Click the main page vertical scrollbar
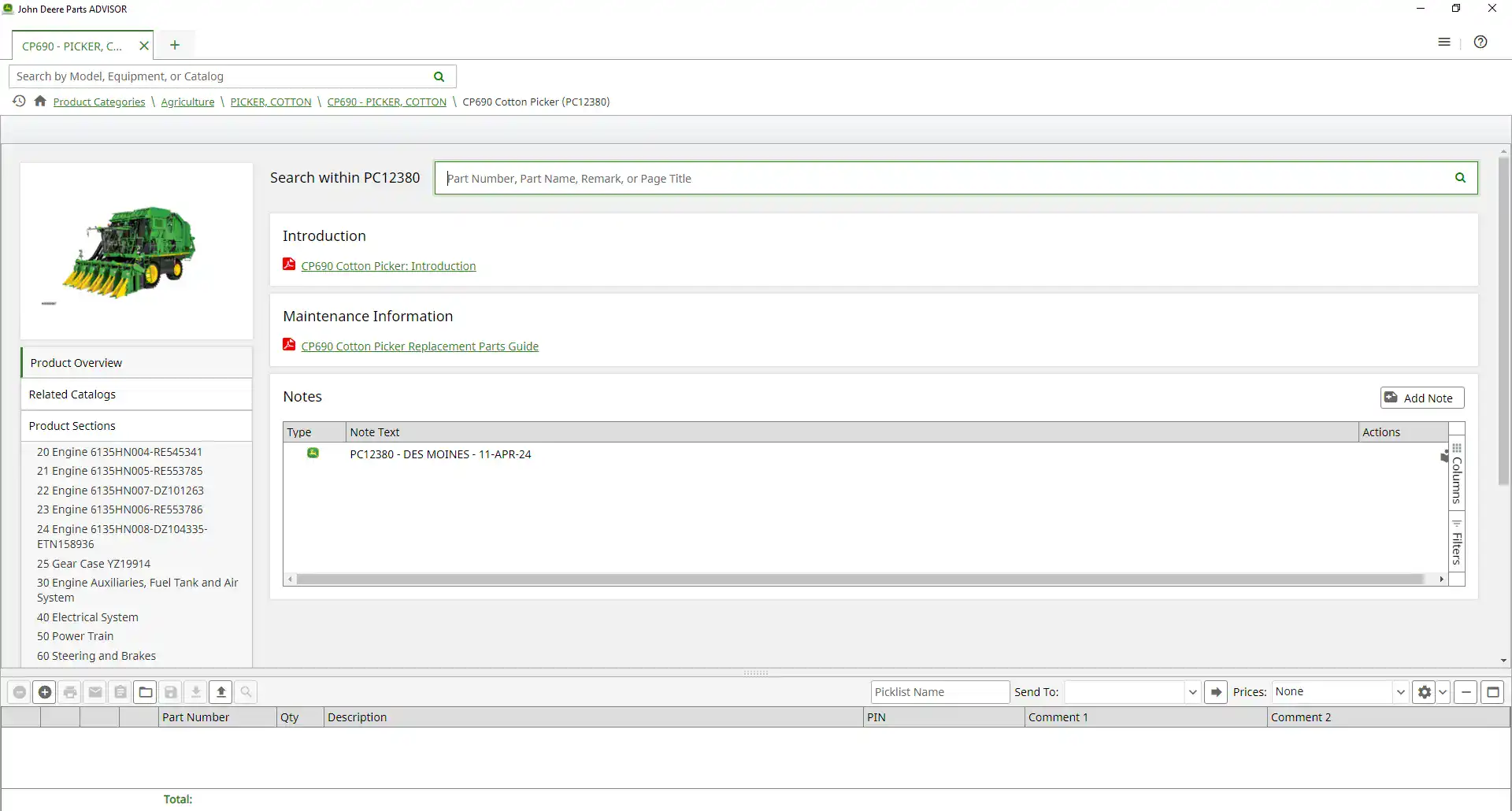The height and width of the screenshot is (811, 1512). [1503, 321]
